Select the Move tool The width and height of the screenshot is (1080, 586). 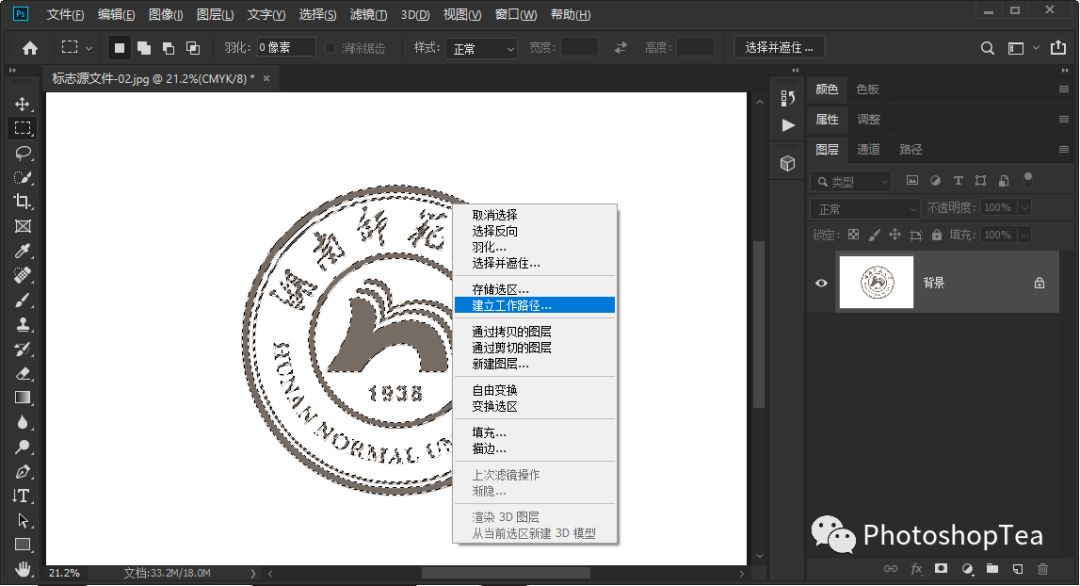[22, 103]
